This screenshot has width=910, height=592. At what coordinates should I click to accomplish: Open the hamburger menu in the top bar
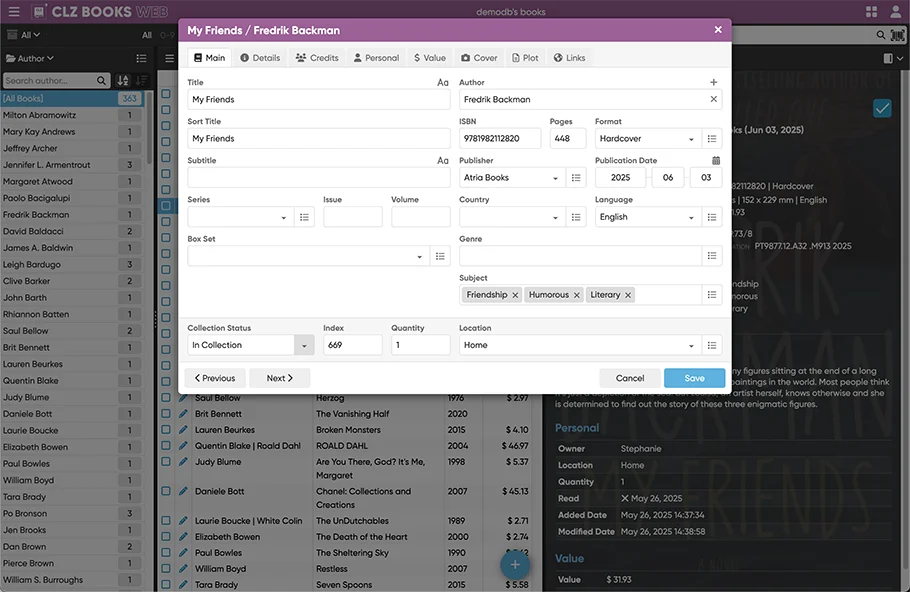[14, 12]
